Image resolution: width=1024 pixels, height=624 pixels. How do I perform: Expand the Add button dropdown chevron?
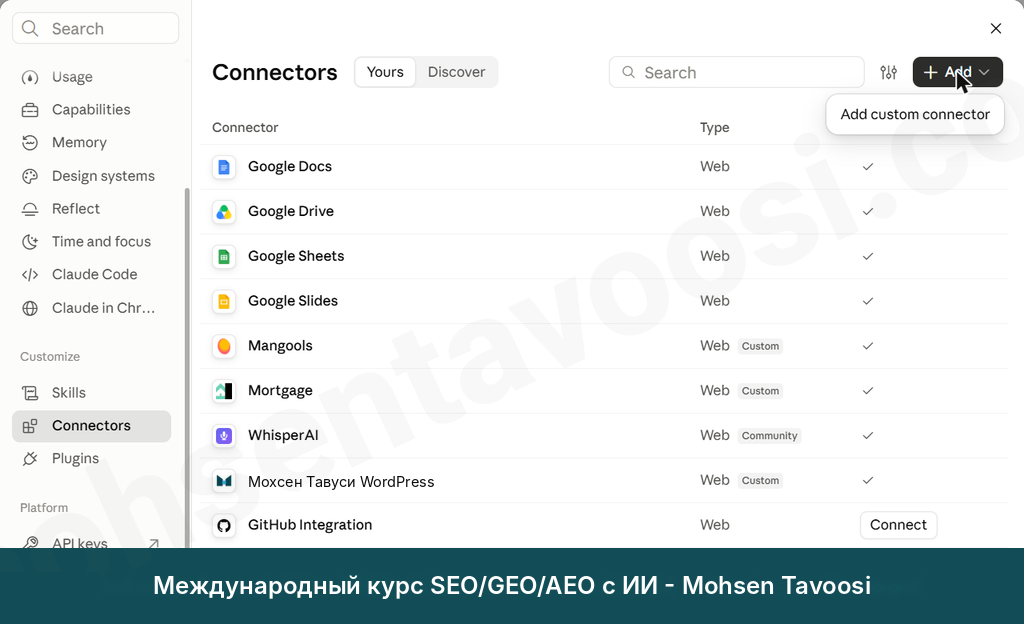click(x=984, y=72)
